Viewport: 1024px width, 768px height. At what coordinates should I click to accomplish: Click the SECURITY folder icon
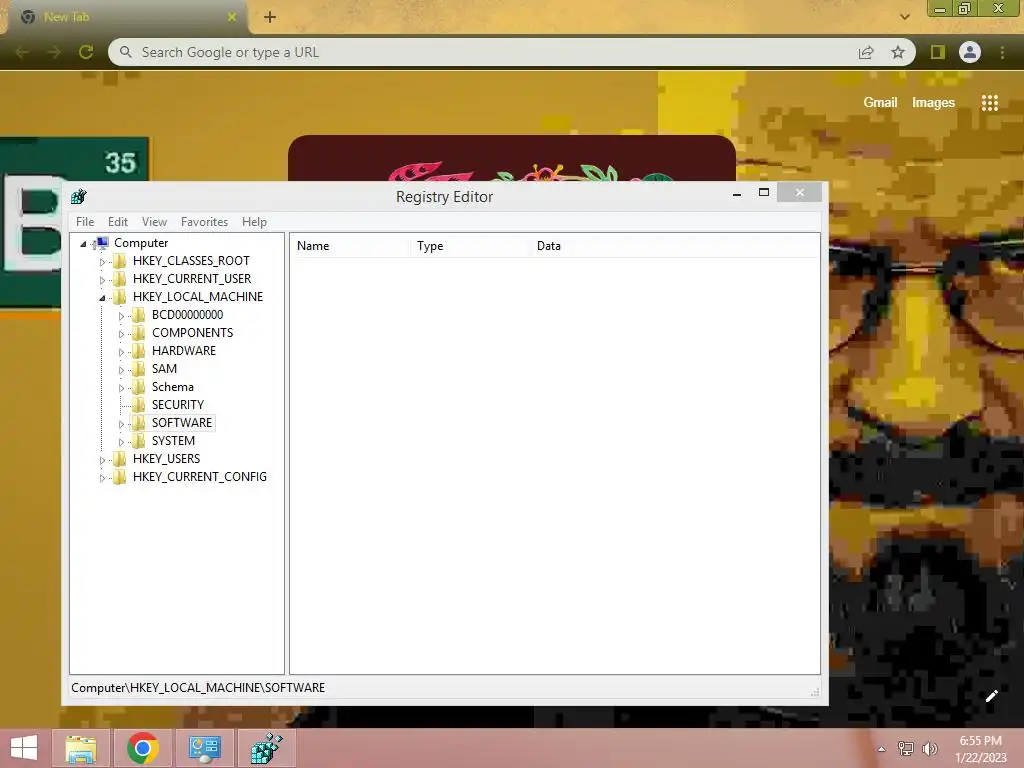(x=138, y=405)
